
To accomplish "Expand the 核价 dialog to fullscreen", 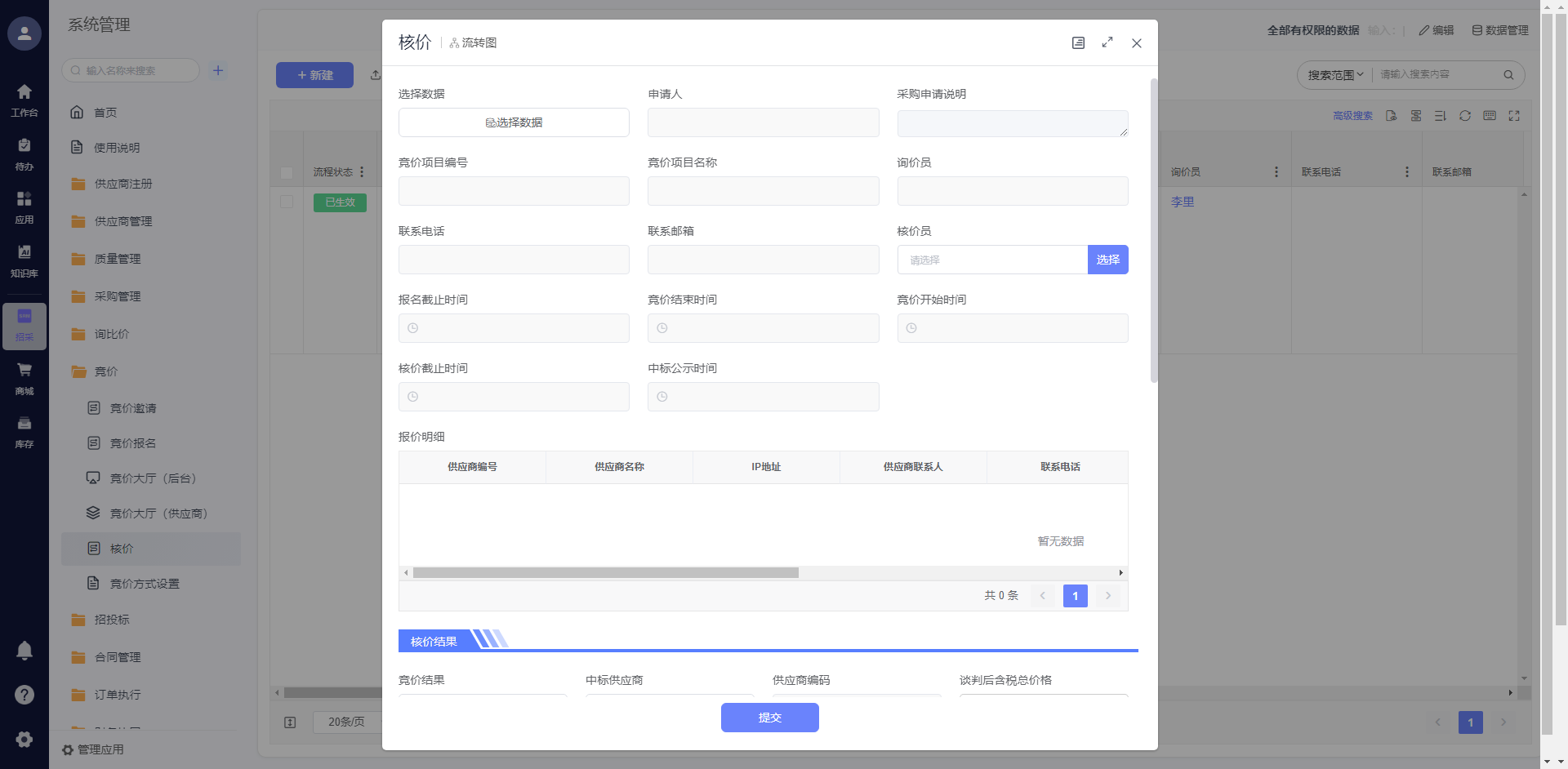I will coord(1107,42).
